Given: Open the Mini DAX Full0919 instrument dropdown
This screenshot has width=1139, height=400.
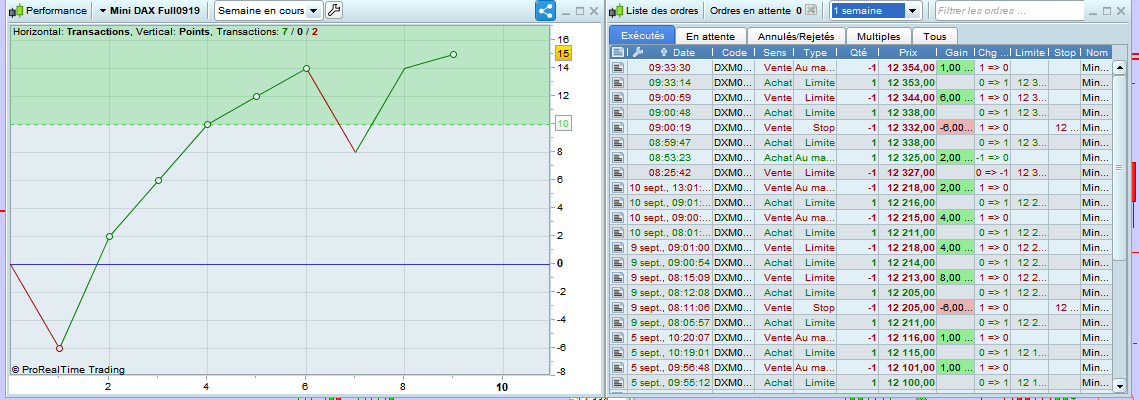Looking at the screenshot, I should point(150,11).
